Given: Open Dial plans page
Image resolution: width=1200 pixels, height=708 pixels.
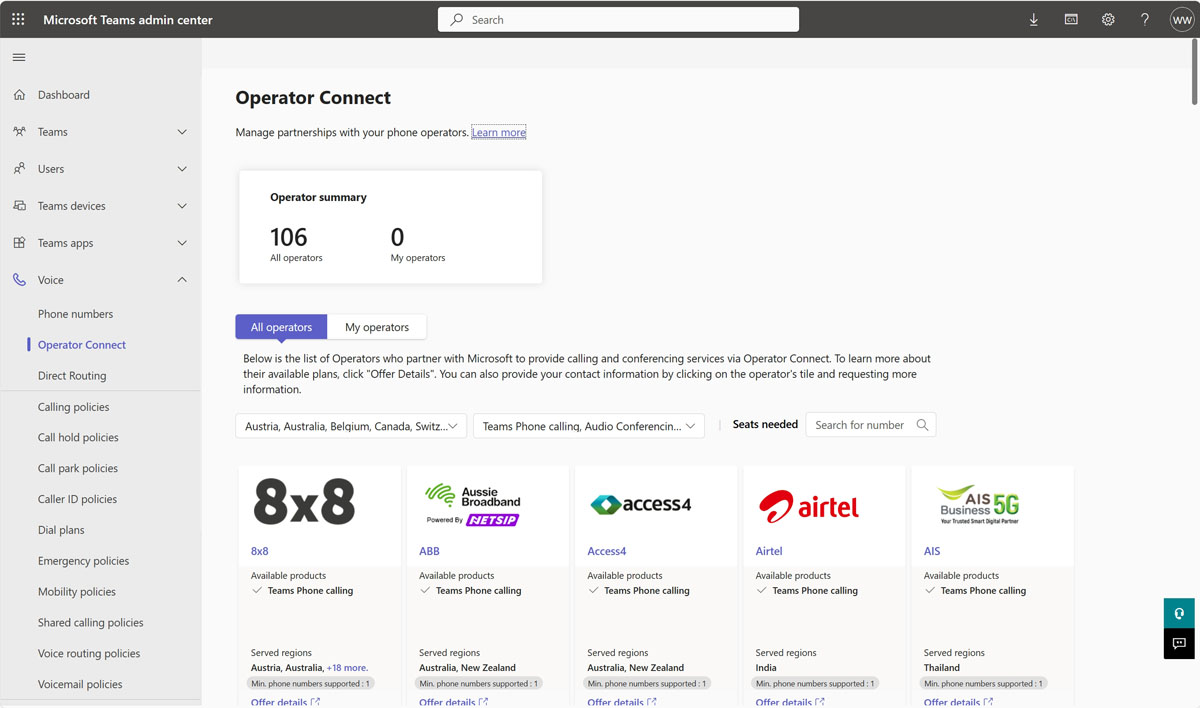Looking at the screenshot, I should pyautogui.click(x=61, y=530).
